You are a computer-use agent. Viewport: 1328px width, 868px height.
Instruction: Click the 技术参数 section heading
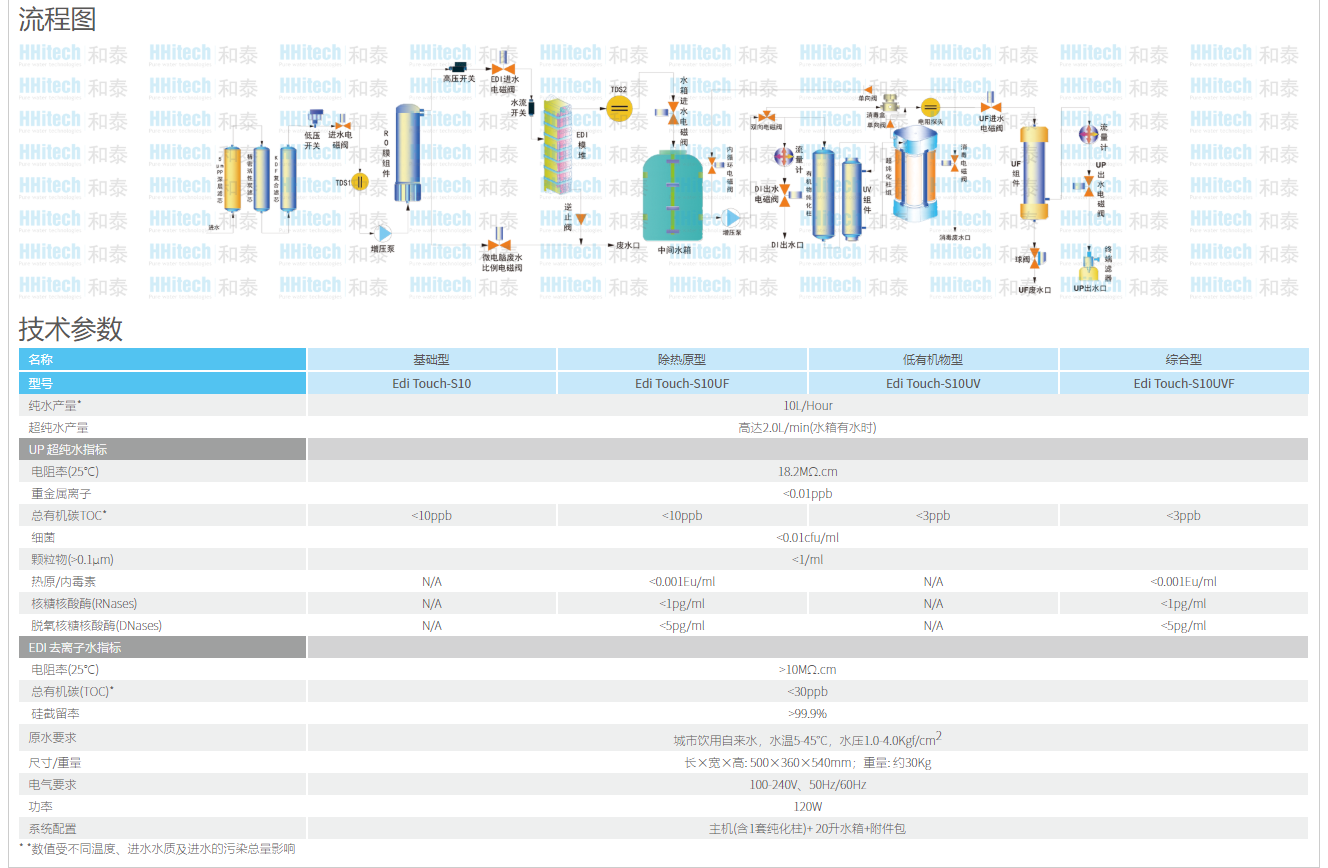[70, 328]
